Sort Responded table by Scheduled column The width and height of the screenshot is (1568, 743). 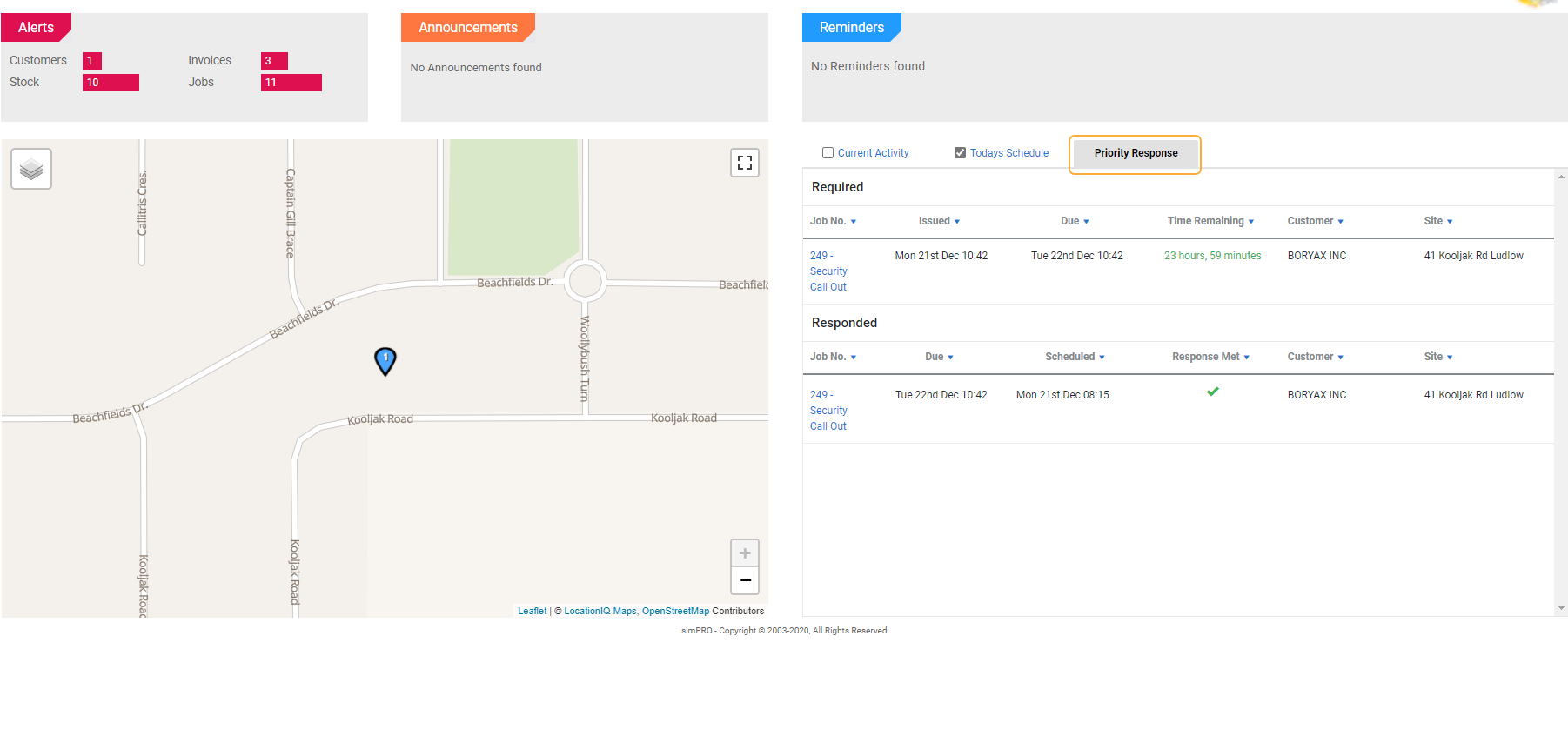coord(1074,357)
